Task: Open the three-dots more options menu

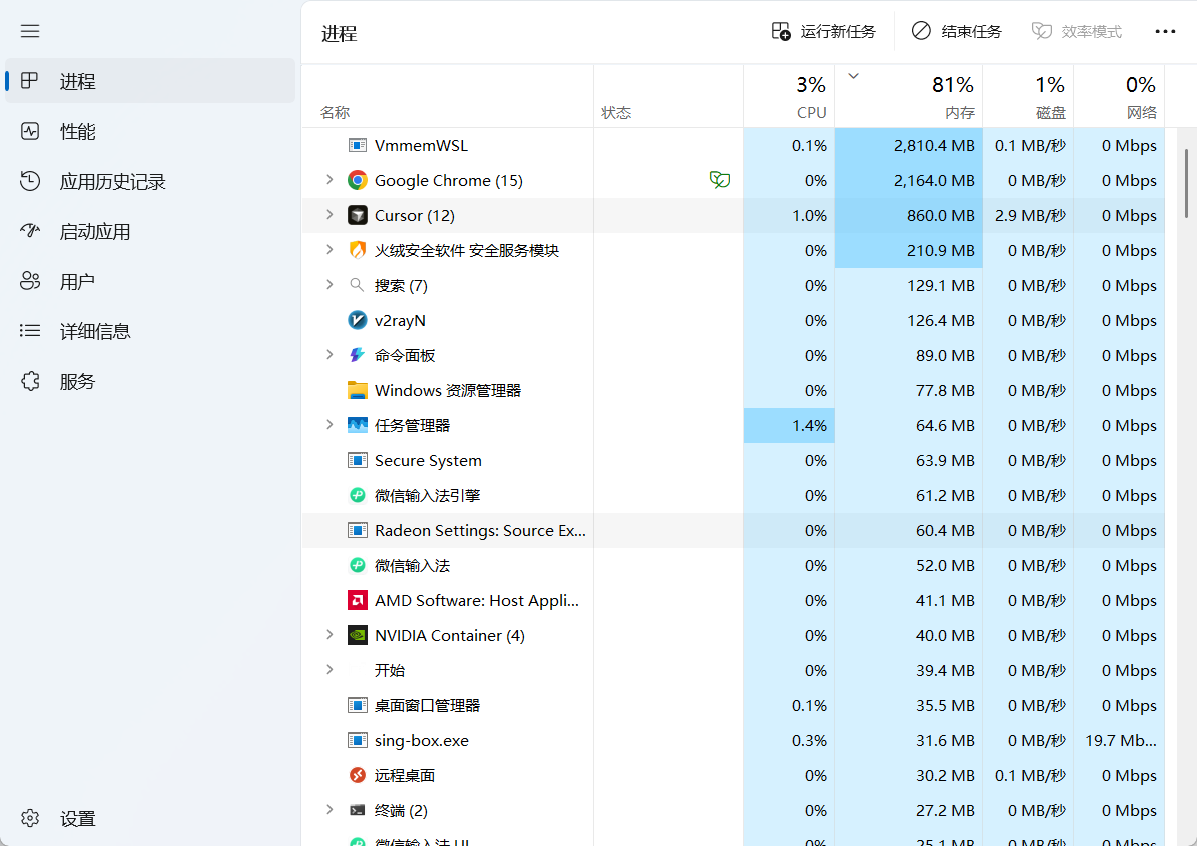Action: coord(1165,31)
